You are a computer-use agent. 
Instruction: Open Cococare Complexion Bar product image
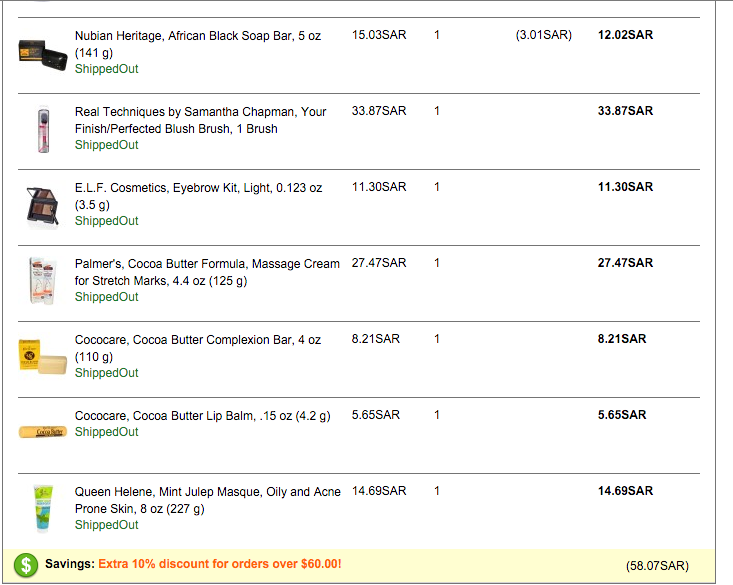tap(42, 357)
